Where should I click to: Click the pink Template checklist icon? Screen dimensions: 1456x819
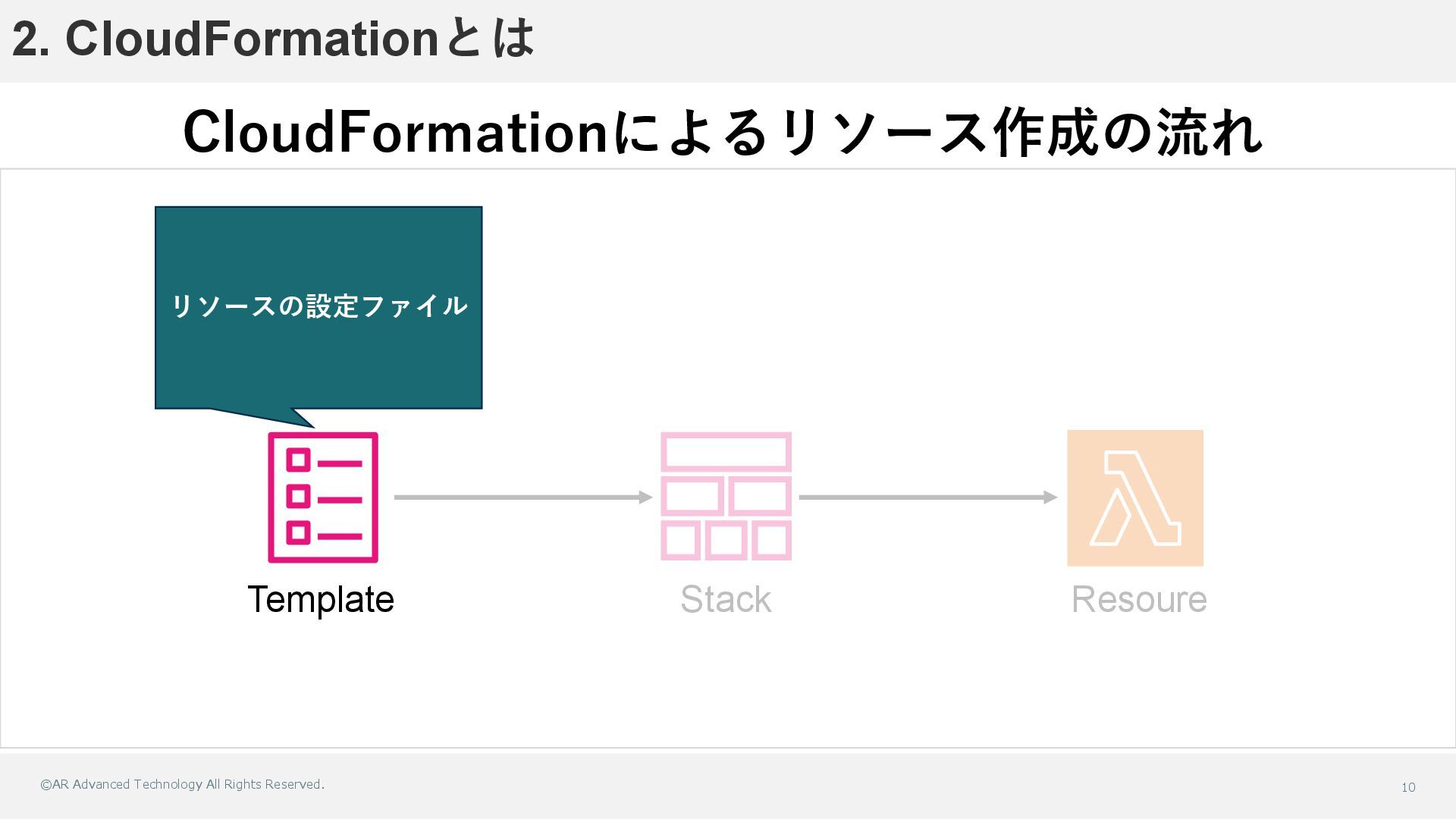pyautogui.click(x=322, y=497)
